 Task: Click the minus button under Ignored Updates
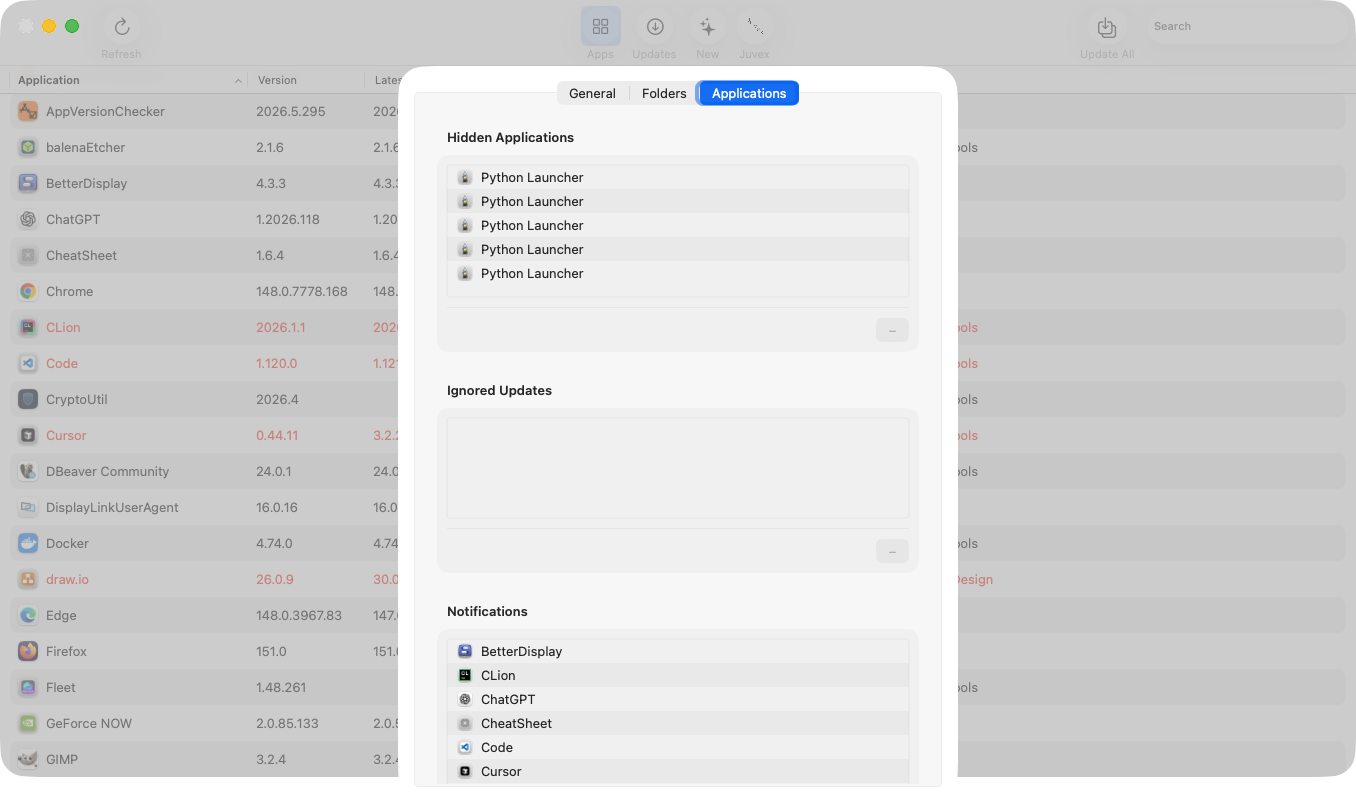pyautogui.click(x=892, y=551)
